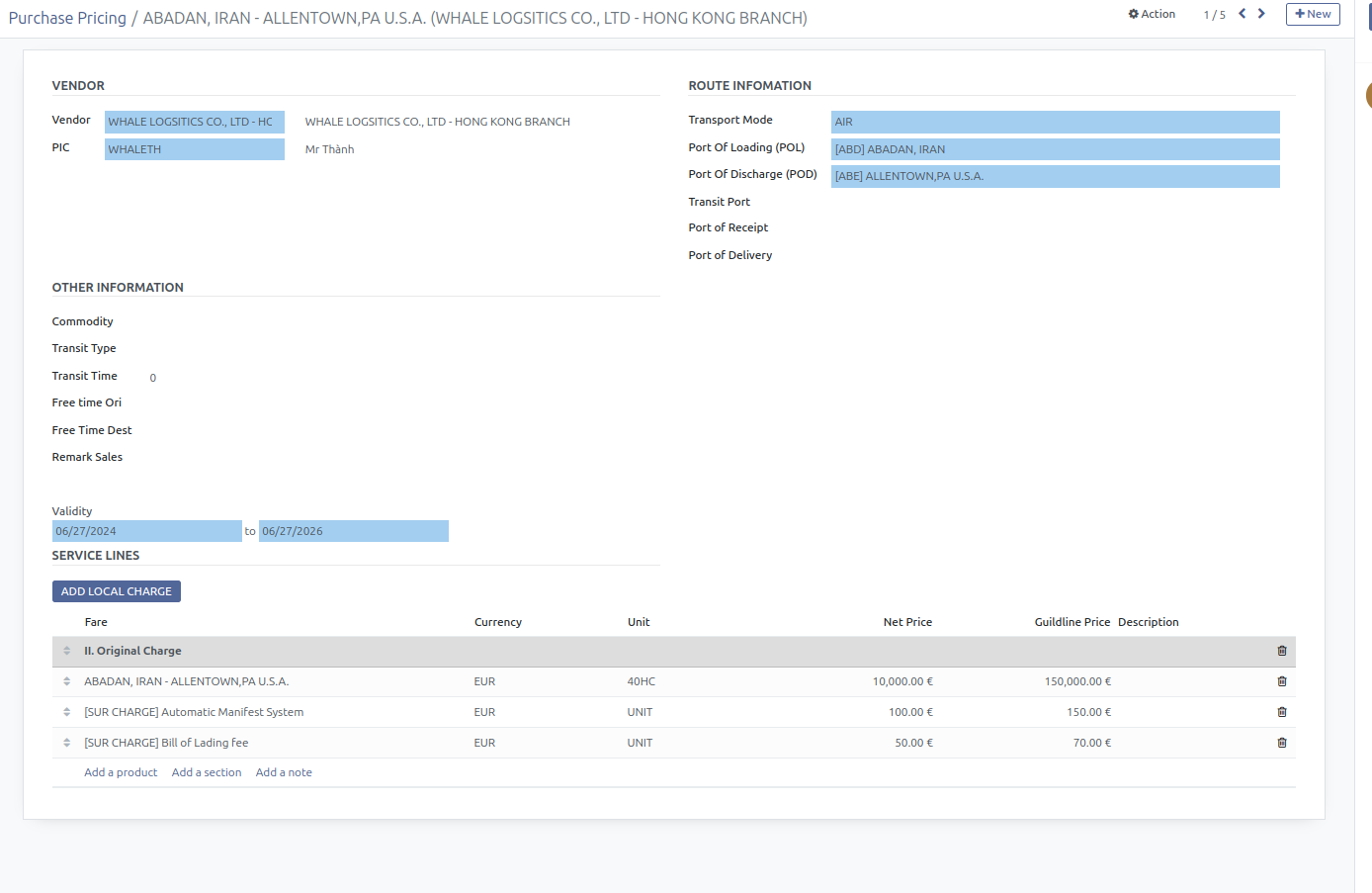Click Add a product link
The width and height of the screenshot is (1372, 893).
pos(121,772)
